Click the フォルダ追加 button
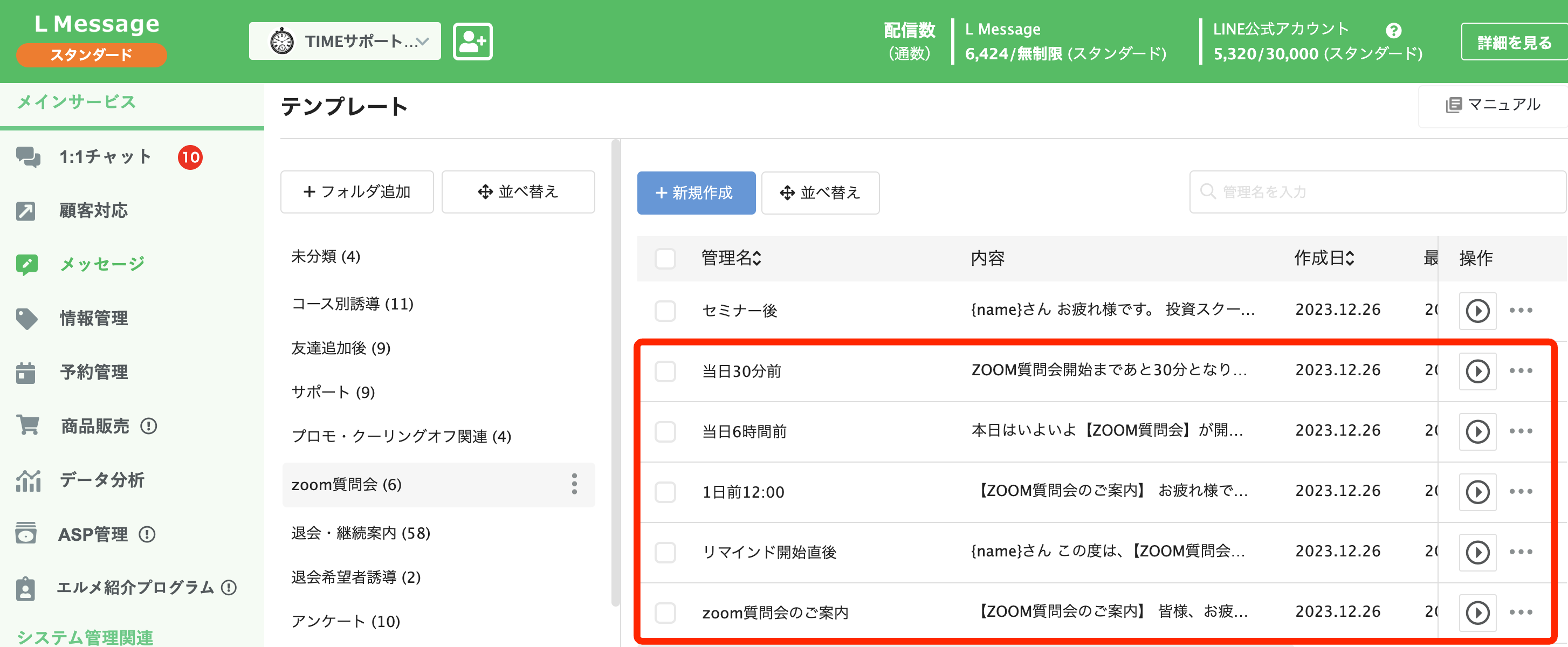 point(357,192)
